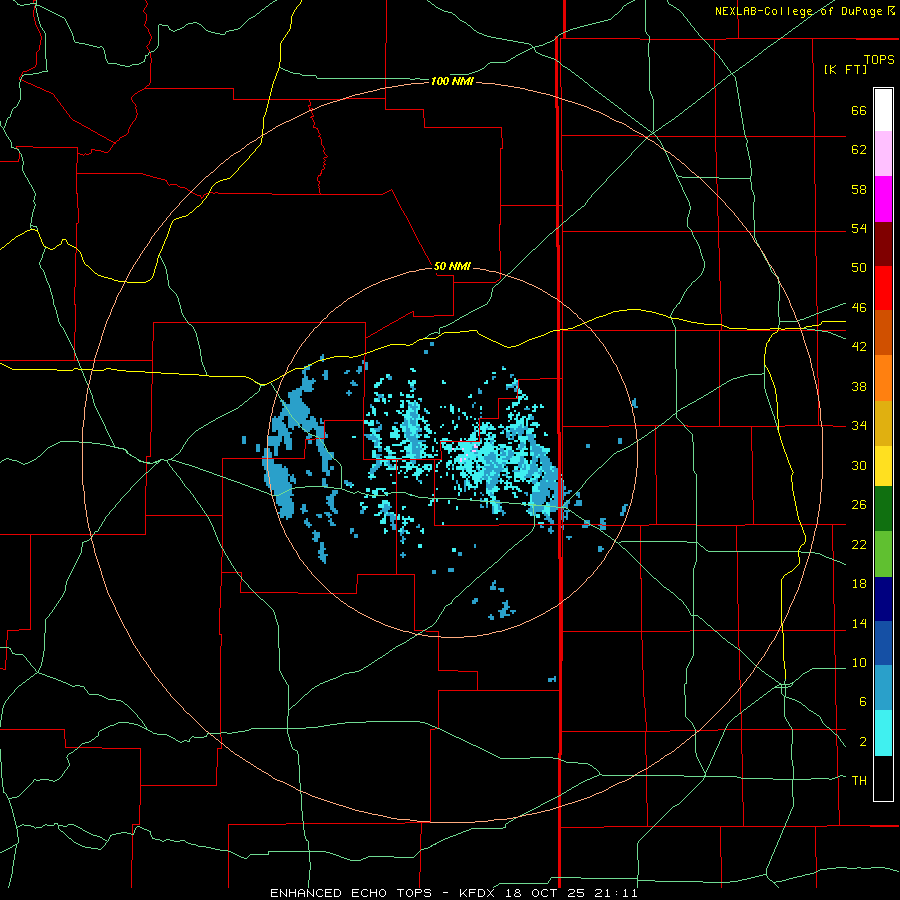Click the yellow 34 kft legend swatch
This screenshot has height=900, width=900.
[883, 466]
